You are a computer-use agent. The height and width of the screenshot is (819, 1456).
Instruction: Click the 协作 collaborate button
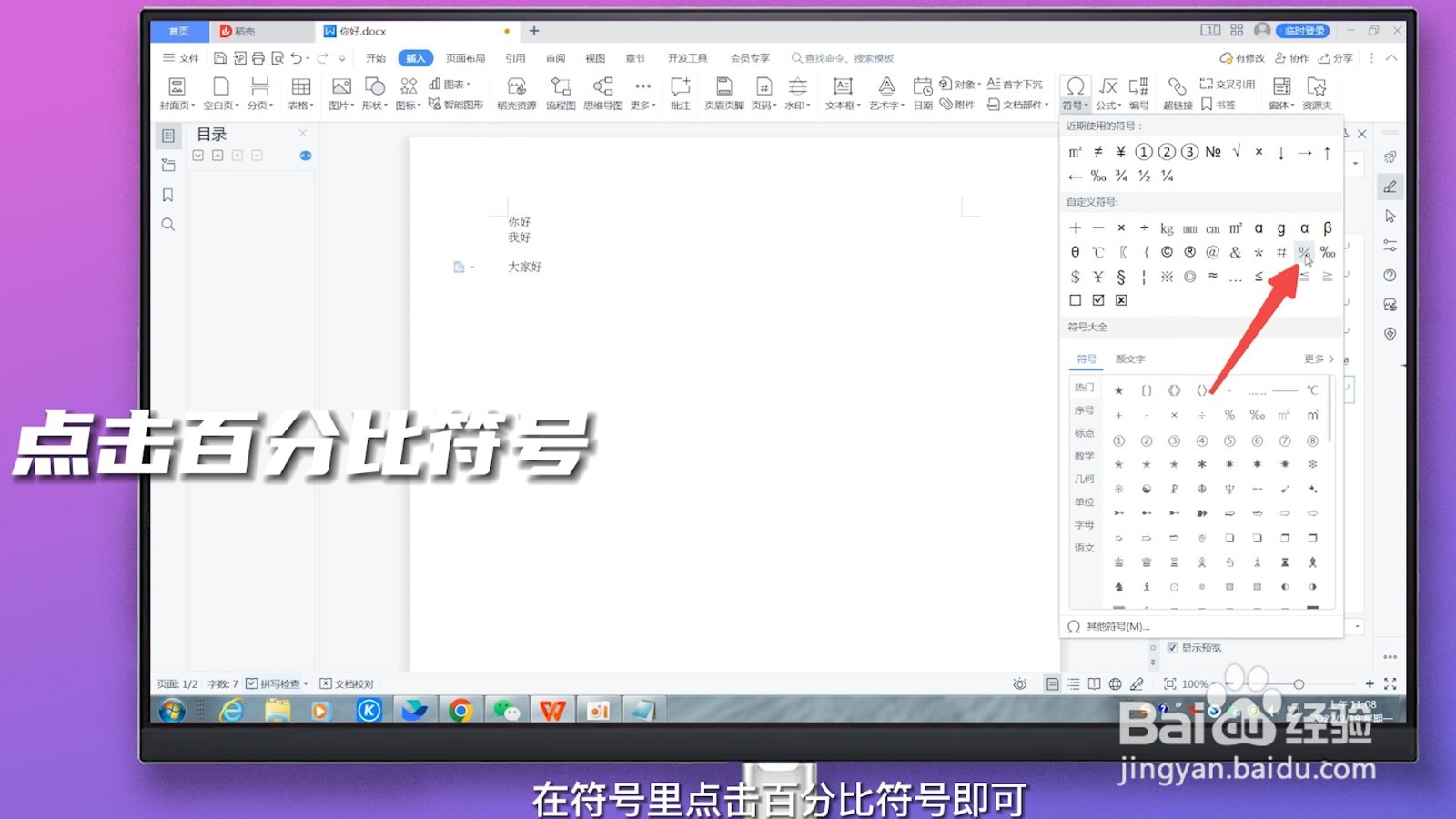coord(1292,57)
